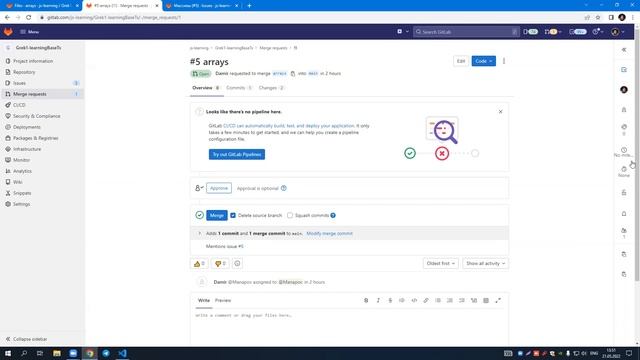Click the Edit merge request button
This screenshot has height=360, width=640.
pyautogui.click(x=461, y=61)
